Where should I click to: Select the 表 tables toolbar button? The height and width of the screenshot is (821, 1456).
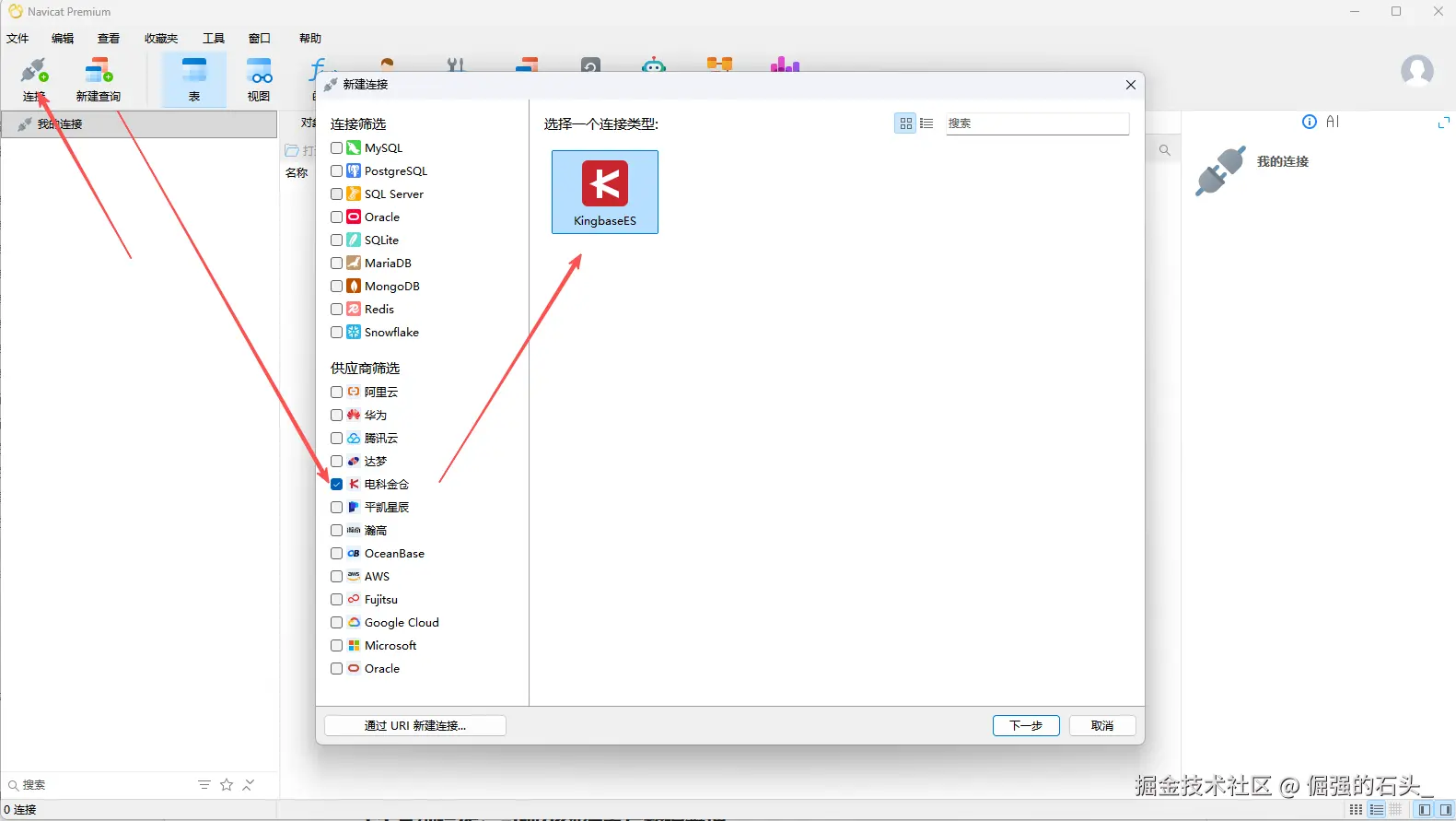click(x=194, y=79)
